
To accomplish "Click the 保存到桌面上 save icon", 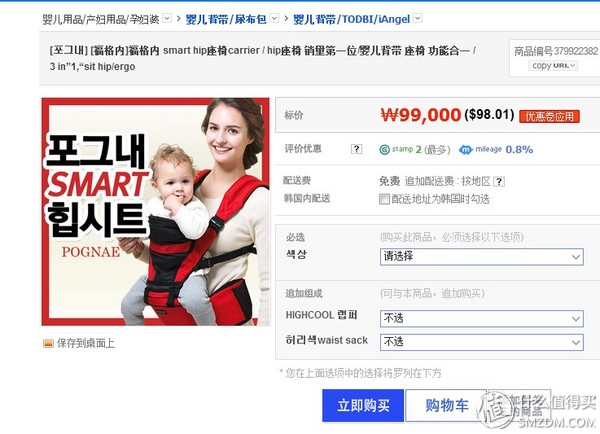I will click(x=48, y=343).
